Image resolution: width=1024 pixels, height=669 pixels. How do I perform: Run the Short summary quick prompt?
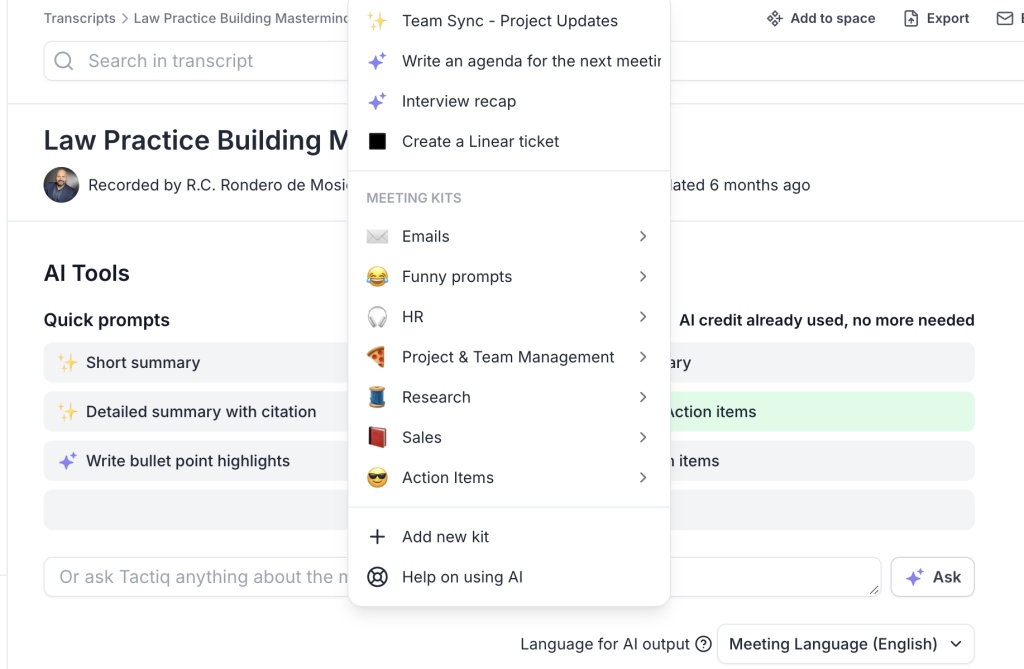143,363
